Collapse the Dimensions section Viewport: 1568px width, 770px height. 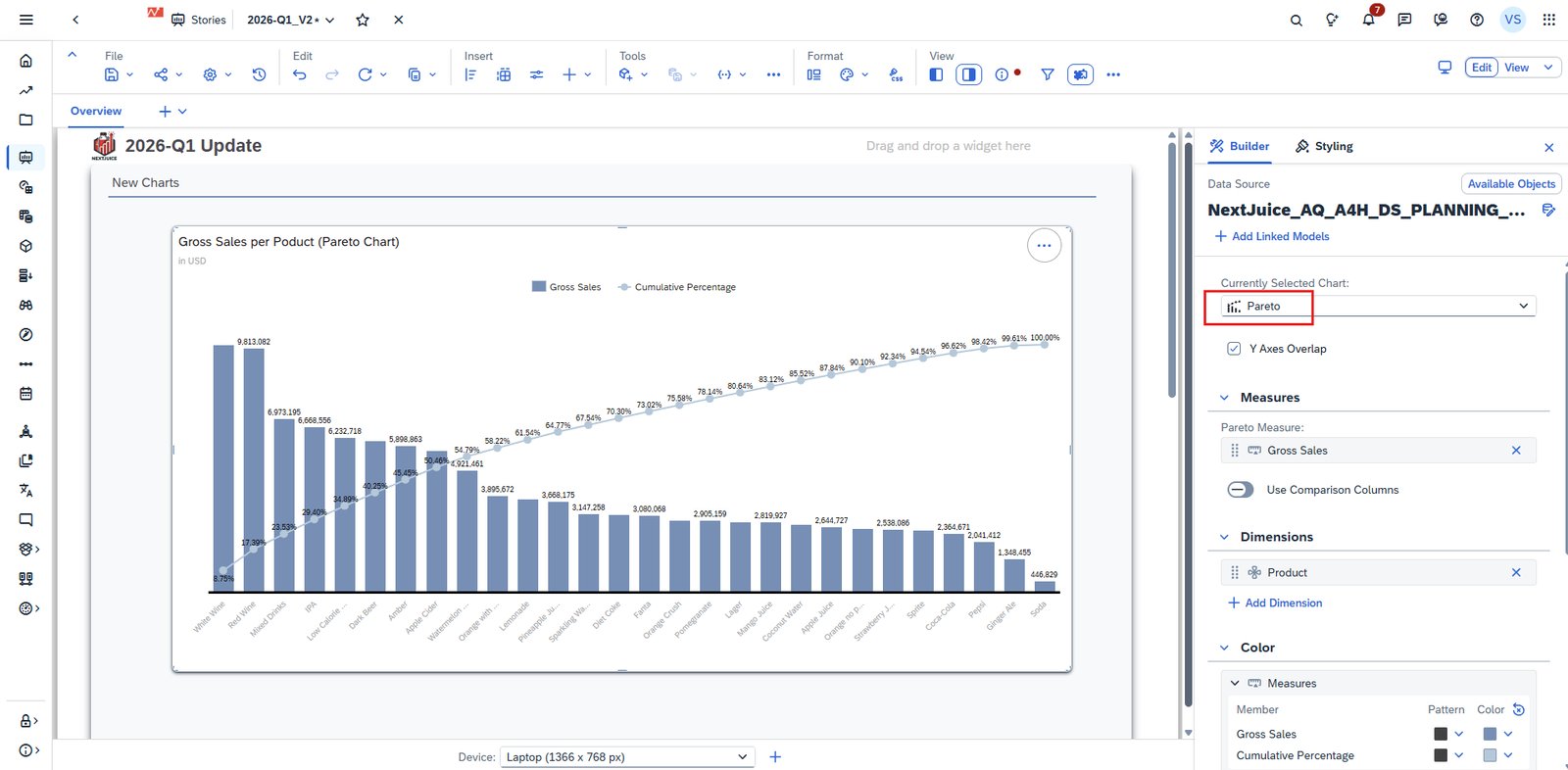click(1224, 537)
